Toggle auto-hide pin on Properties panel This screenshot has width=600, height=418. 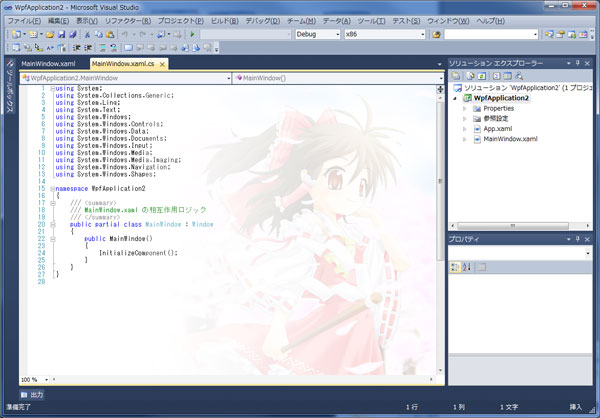click(x=578, y=239)
